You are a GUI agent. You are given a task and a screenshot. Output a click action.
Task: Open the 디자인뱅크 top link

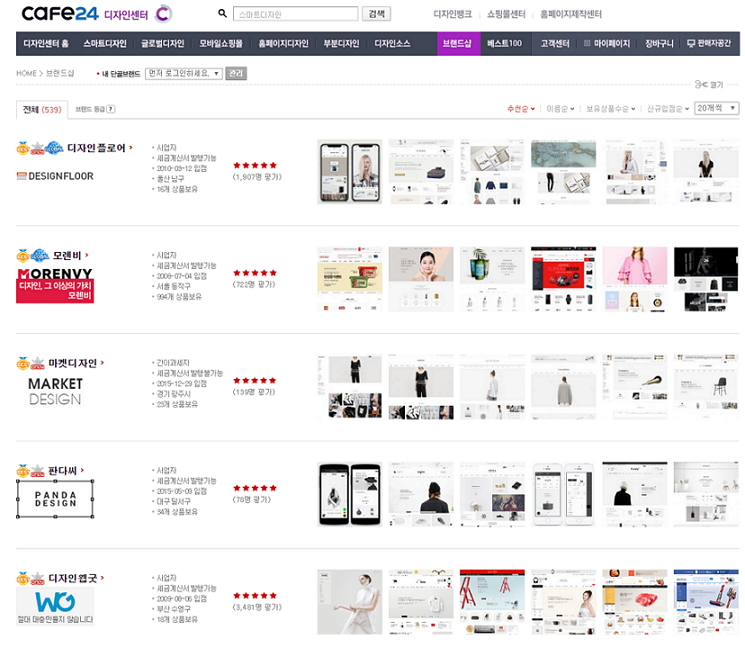click(452, 14)
